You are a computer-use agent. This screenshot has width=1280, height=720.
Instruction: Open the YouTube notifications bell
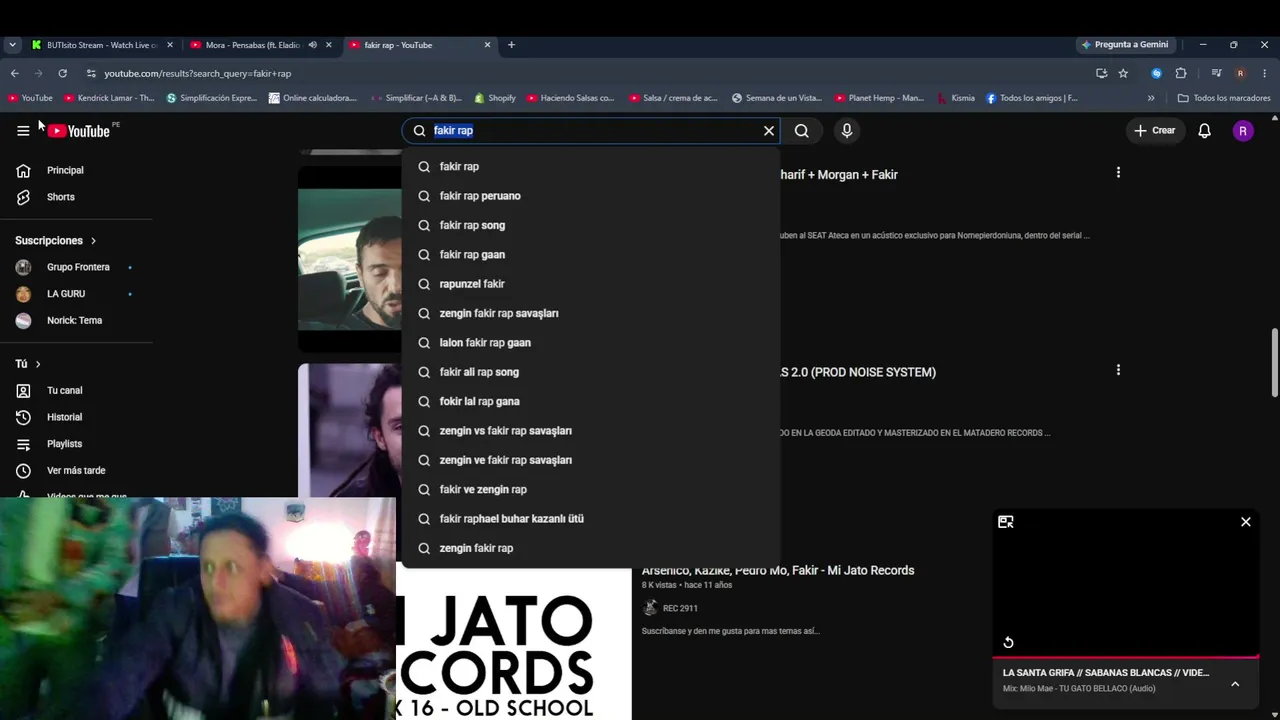(x=1205, y=131)
